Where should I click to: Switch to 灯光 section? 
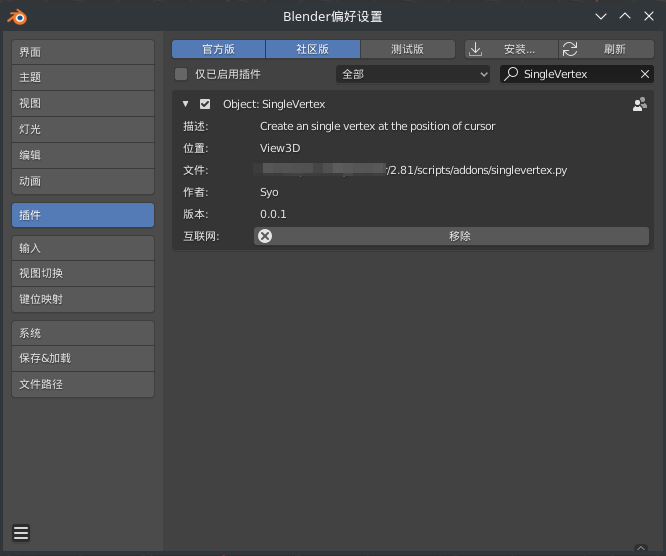click(x=83, y=130)
